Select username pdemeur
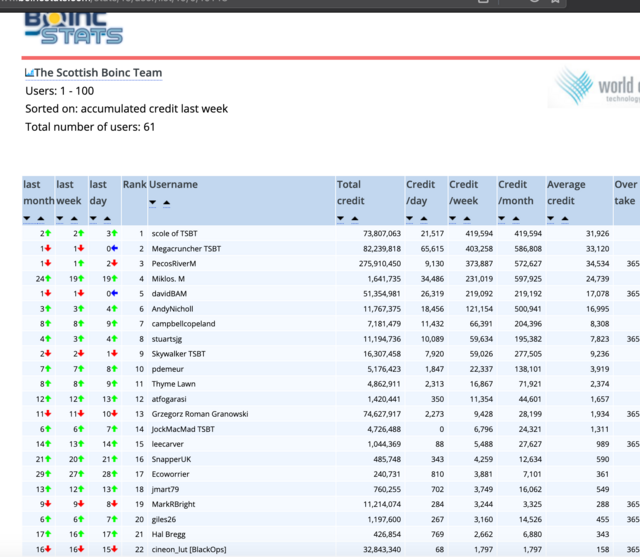Image resolution: width=640 pixels, height=557 pixels. tap(167, 369)
